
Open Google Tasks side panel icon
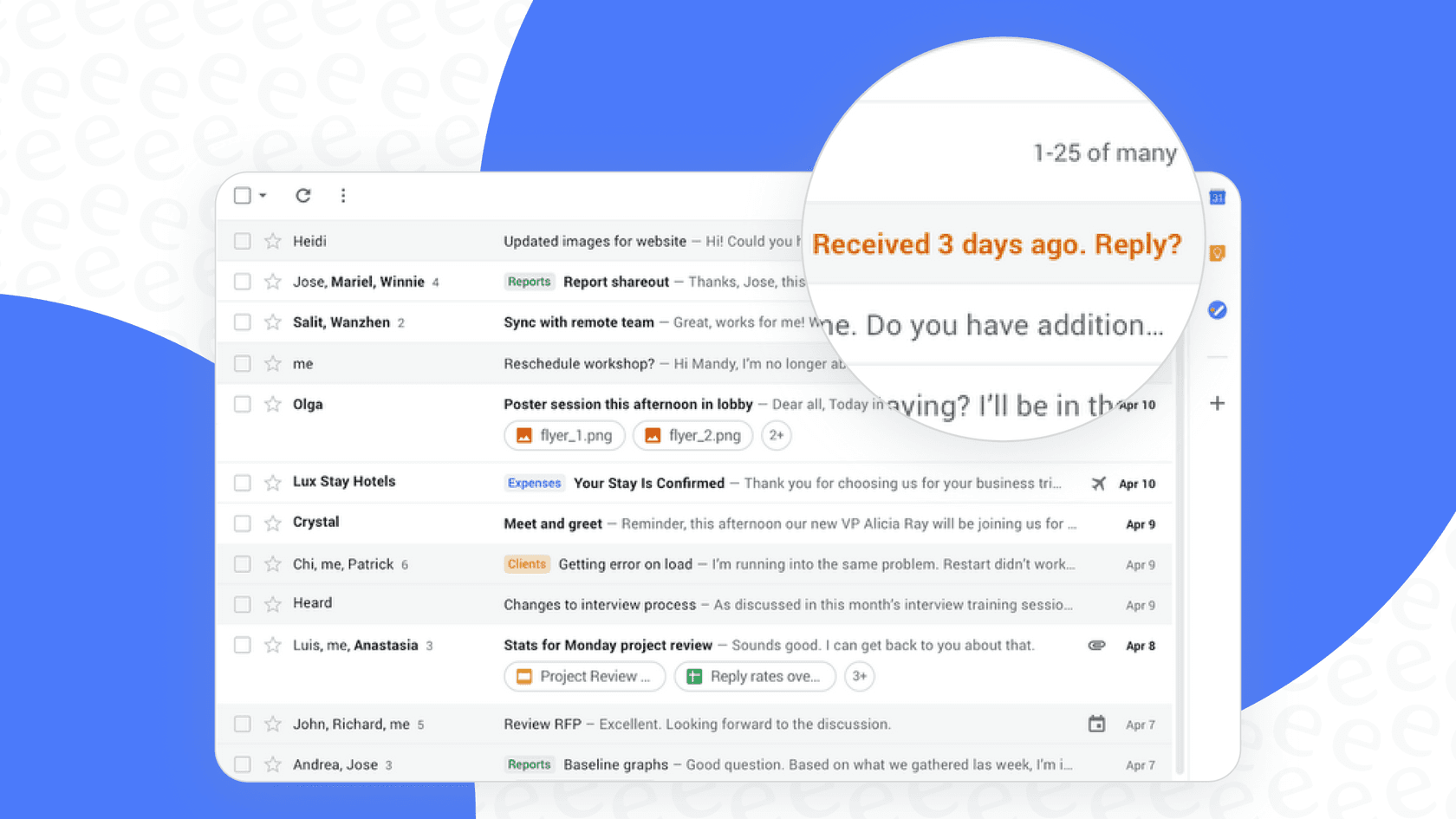click(x=1218, y=309)
